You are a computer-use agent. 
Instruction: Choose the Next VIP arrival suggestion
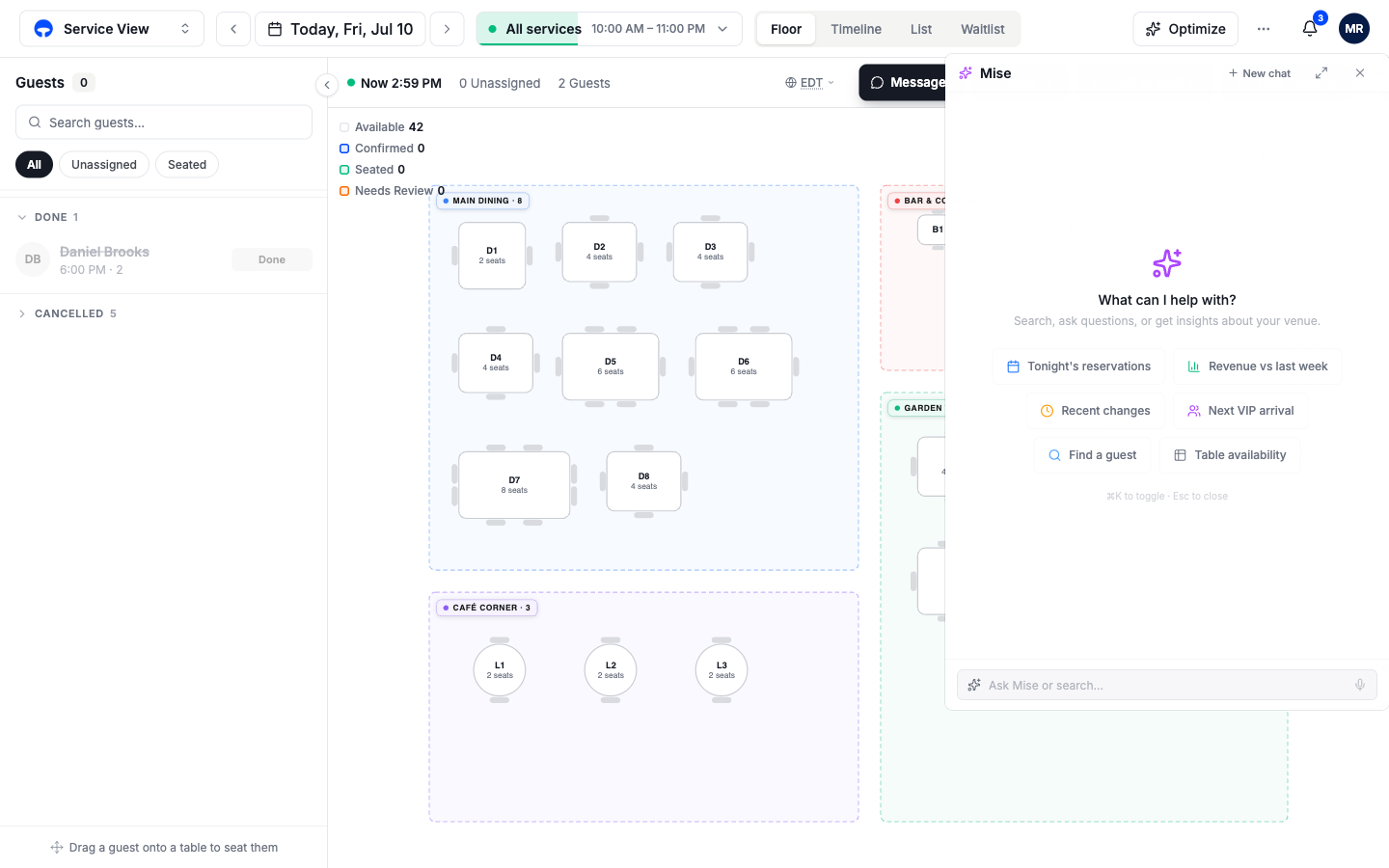click(x=1240, y=411)
